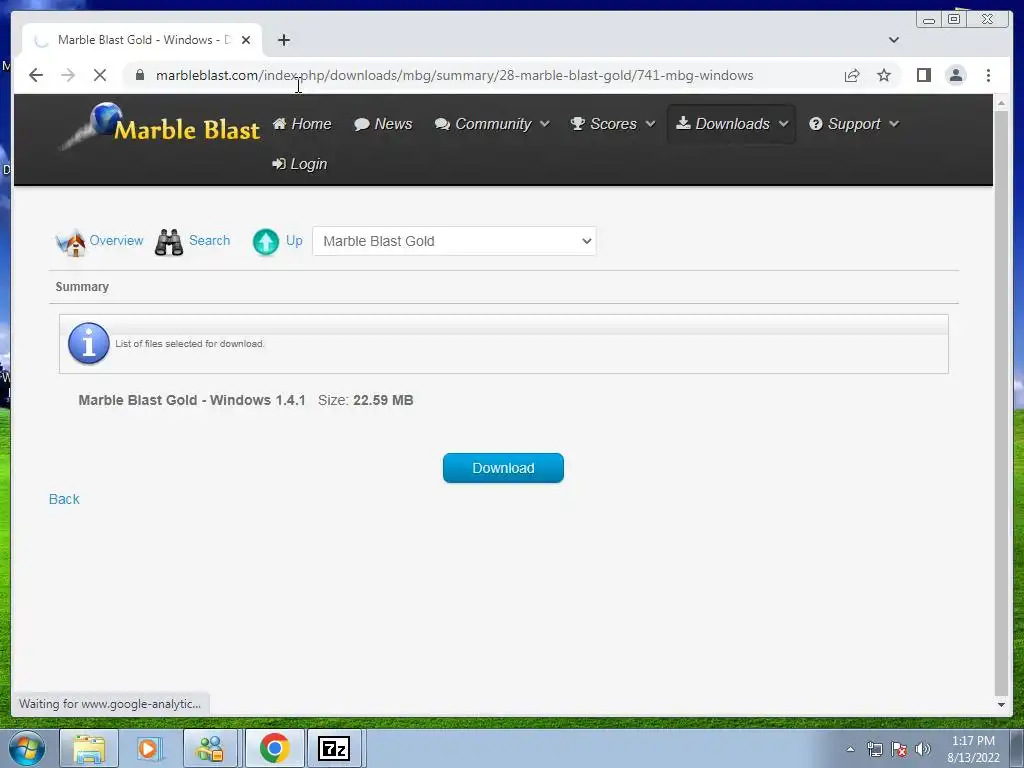Close the Marble Blast Gold tab

[246, 40]
